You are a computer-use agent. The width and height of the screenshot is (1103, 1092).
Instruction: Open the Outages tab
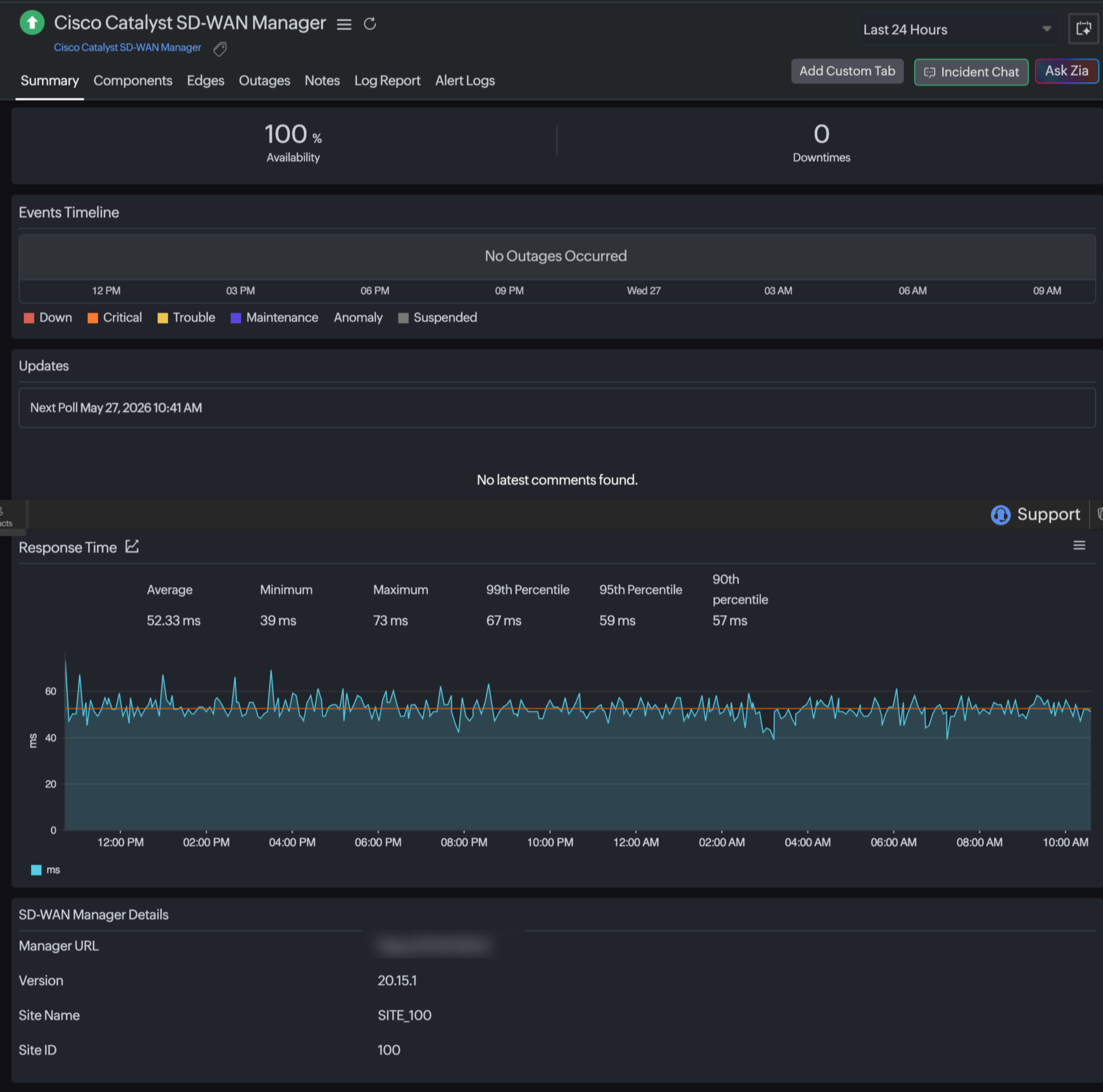tap(264, 80)
